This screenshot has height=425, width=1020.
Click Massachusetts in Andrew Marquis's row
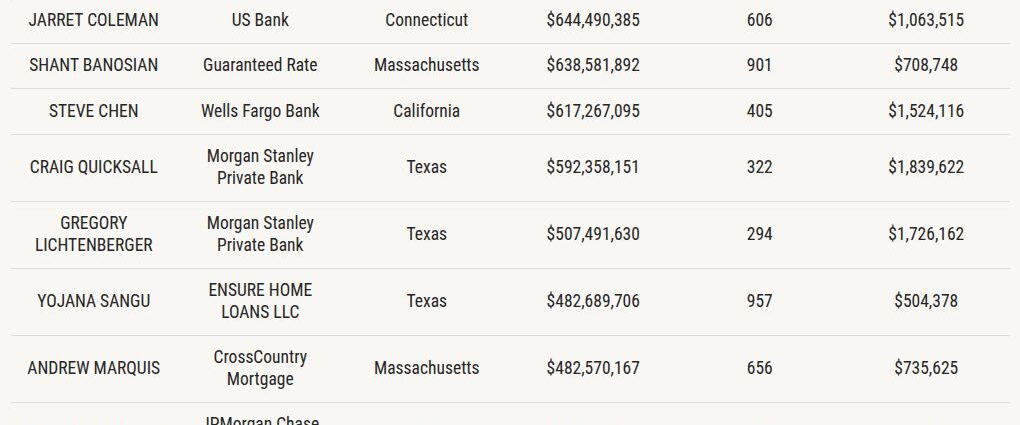(427, 368)
